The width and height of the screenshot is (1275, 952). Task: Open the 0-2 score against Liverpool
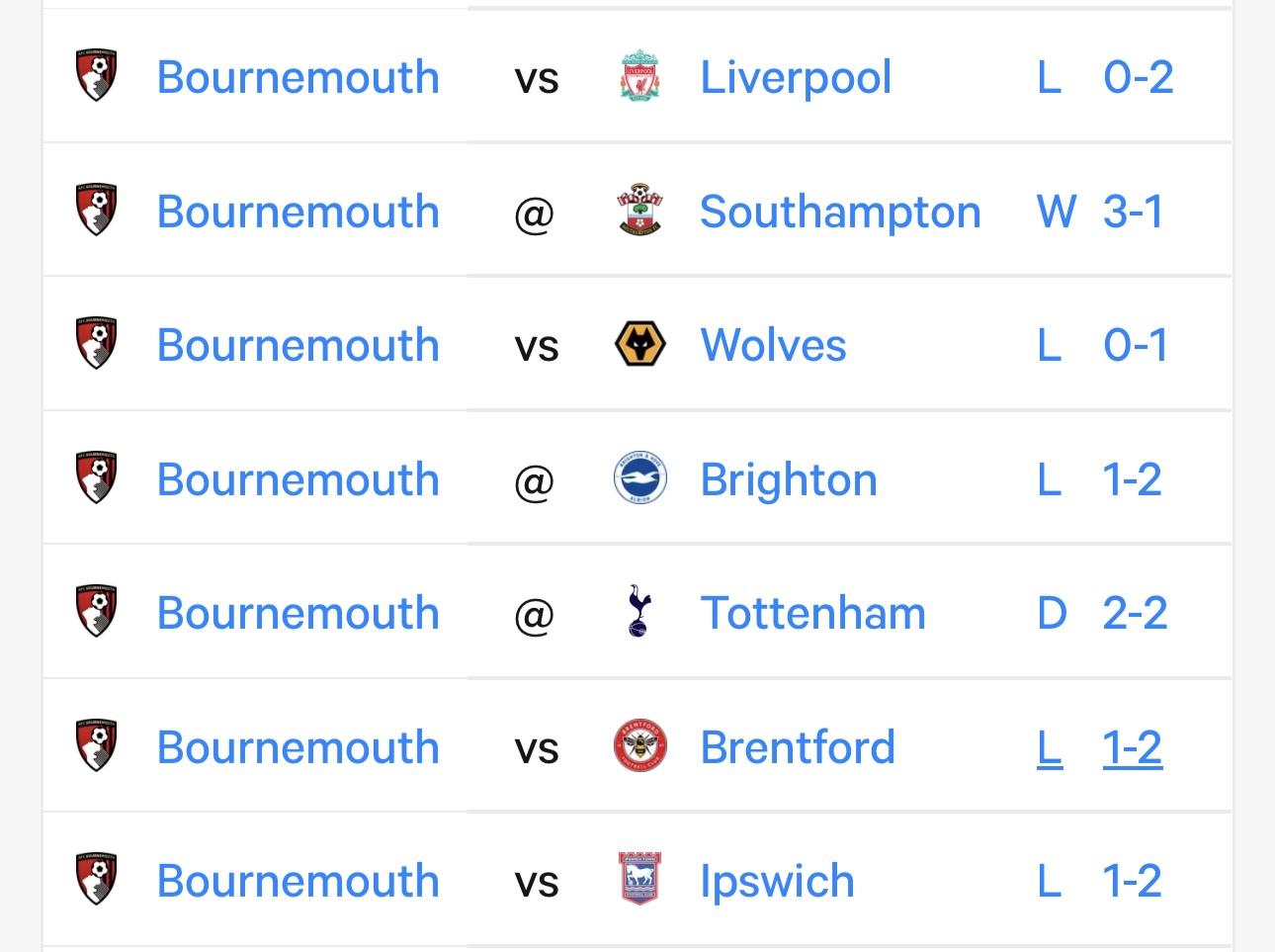point(1138,77)
